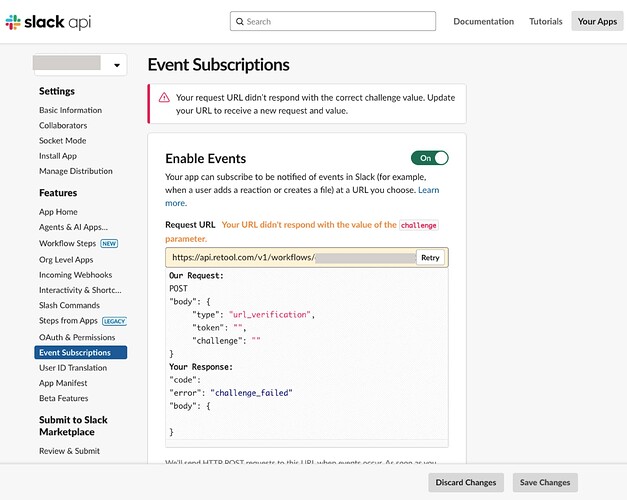Click the "challenge_failed" error value
Viewport: 627px width, 500px height.
click(251, 393)
